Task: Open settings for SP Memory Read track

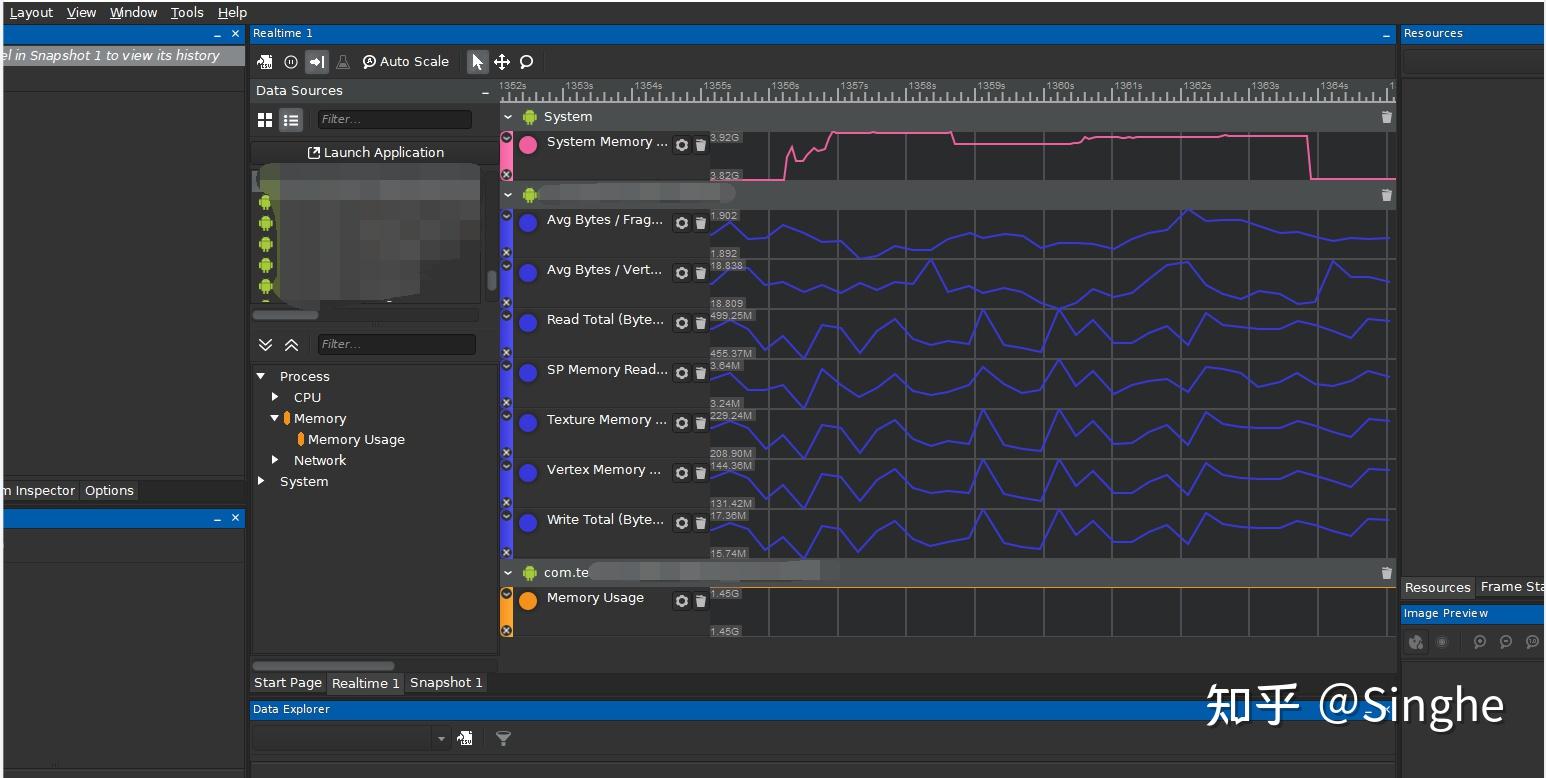Action: pos(682,373)
